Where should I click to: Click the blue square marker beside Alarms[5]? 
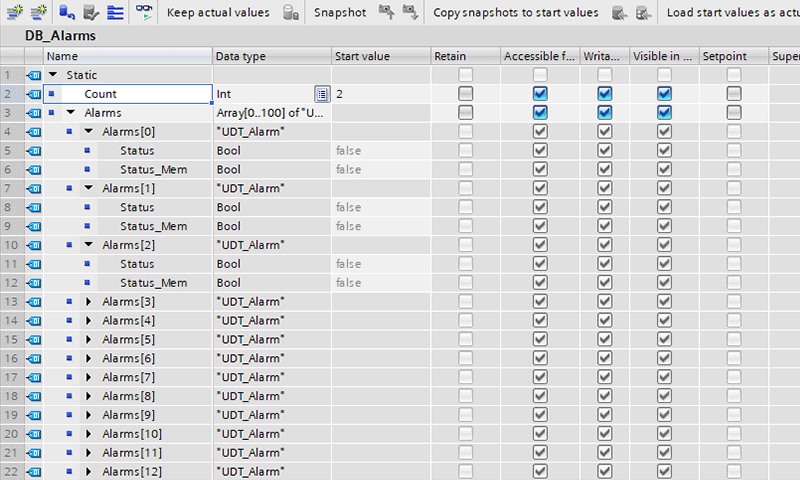tap(69, 339)
